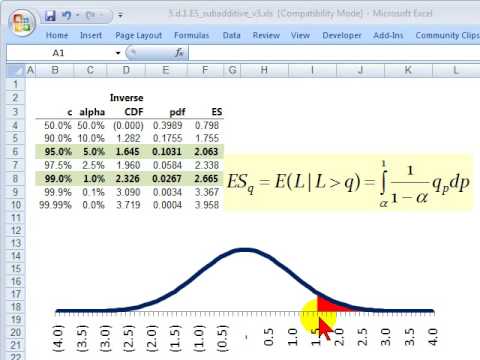Select the ES expected shortfall formula image
The height and width of the screenshot is (360, 480).
349,183
